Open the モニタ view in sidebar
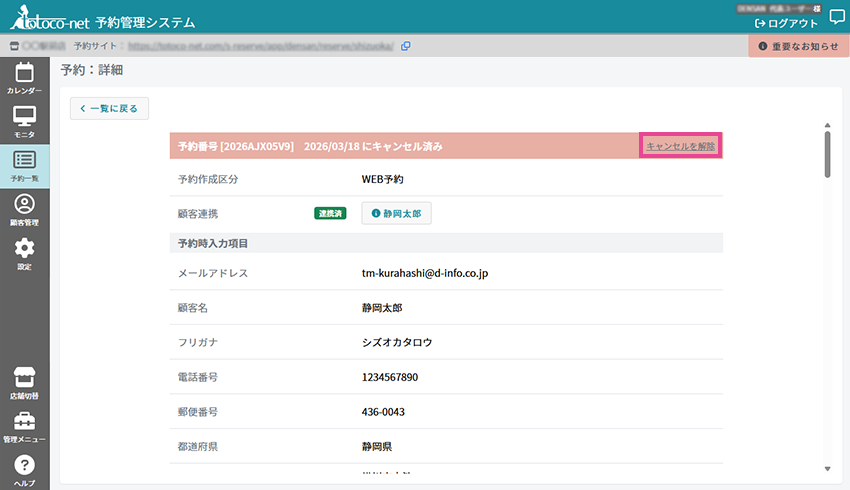This screenshot has height=490, width=850. [x=24, y=121]
